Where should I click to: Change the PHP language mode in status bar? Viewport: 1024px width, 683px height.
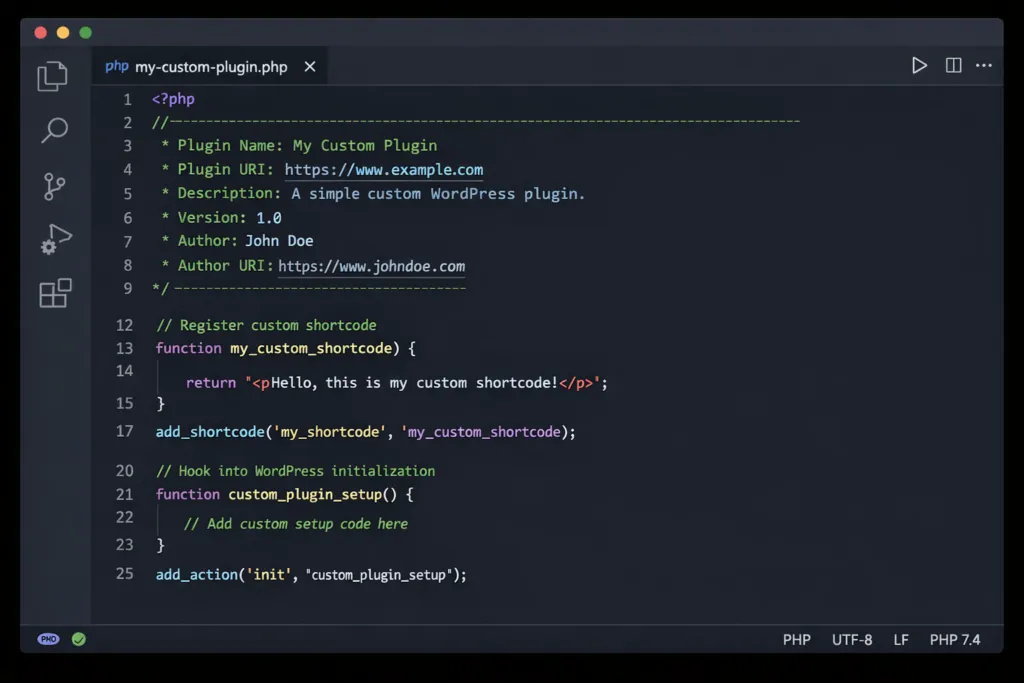point(797,640)
